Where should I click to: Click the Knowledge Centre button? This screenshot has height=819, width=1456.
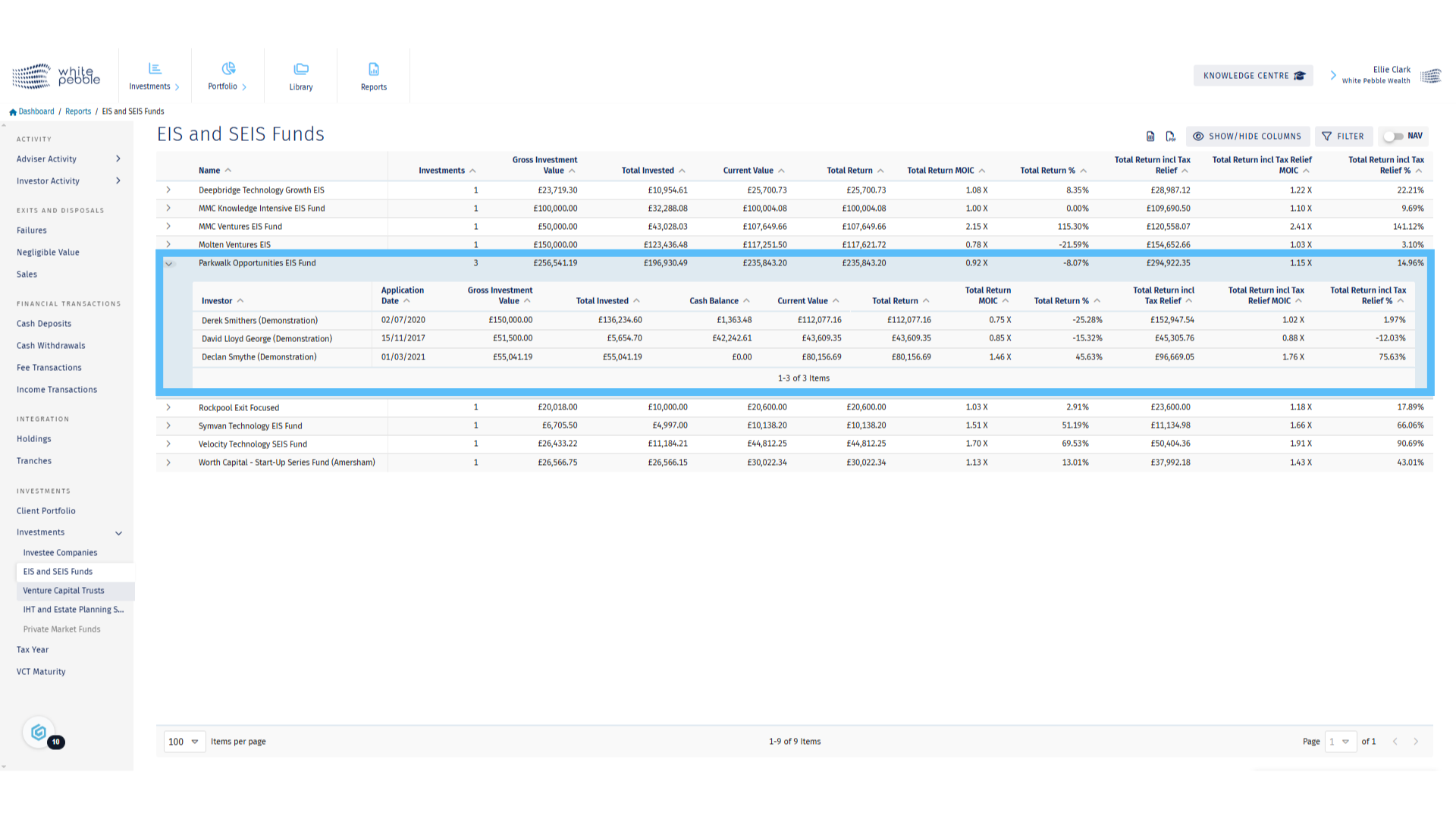pos(1253,76)
